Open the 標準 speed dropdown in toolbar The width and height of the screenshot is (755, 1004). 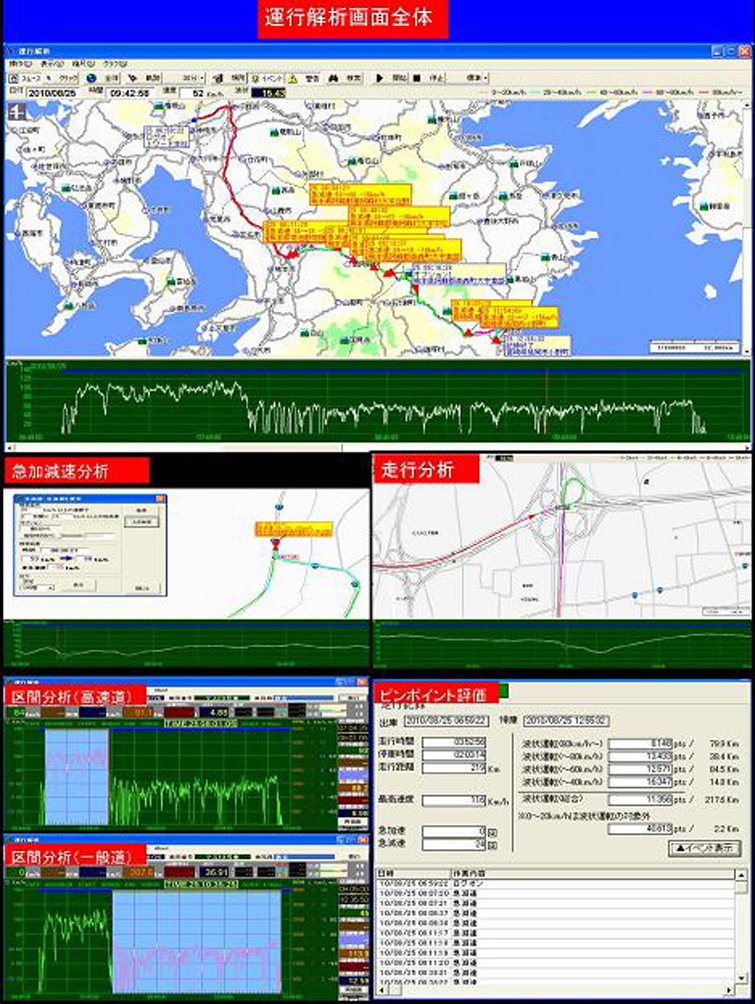[476, 77]
